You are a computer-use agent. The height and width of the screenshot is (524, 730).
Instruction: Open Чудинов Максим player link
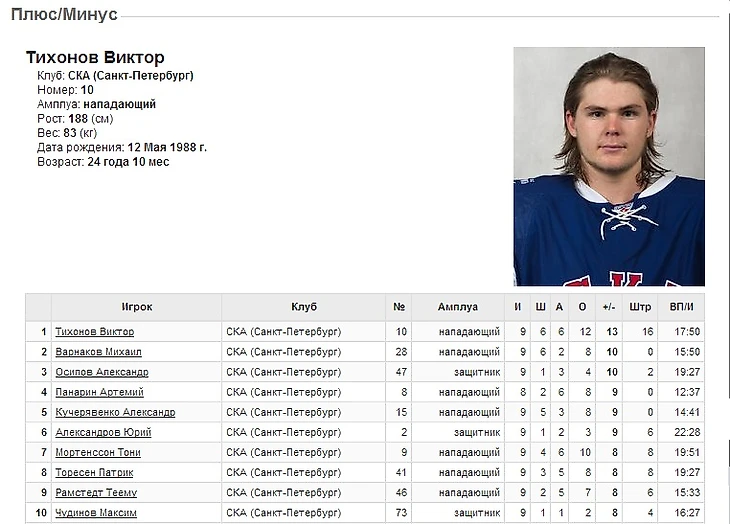(x=96, y=512)
